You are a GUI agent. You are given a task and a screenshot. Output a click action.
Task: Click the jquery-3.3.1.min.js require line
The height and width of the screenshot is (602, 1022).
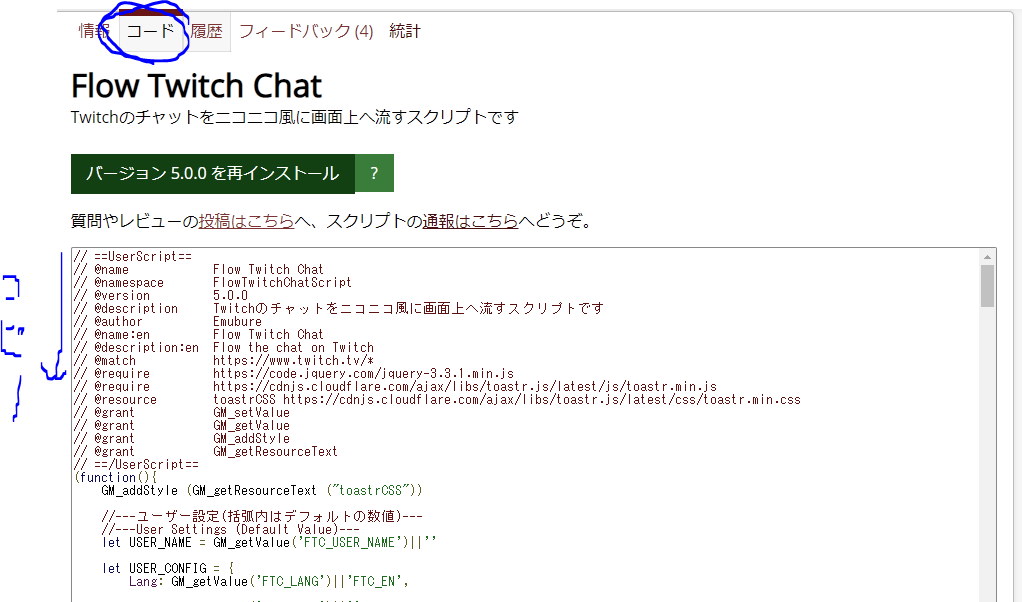[x=294, y=374]
